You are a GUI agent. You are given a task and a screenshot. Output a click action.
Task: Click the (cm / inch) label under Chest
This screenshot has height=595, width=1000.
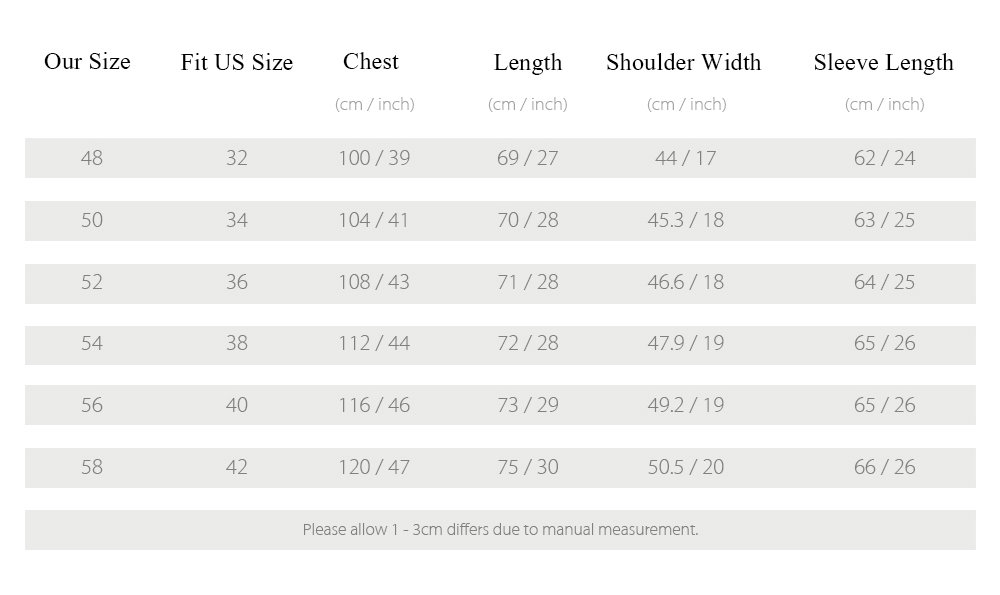pos(375,104)
